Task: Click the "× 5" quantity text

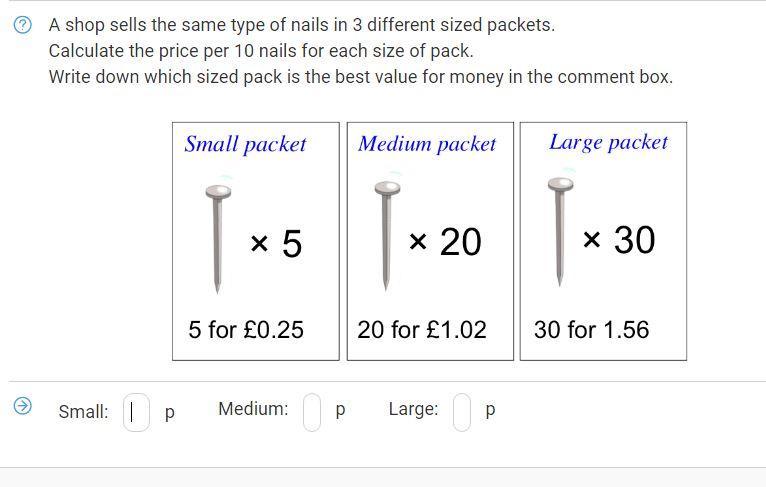Action: point(276,243)
